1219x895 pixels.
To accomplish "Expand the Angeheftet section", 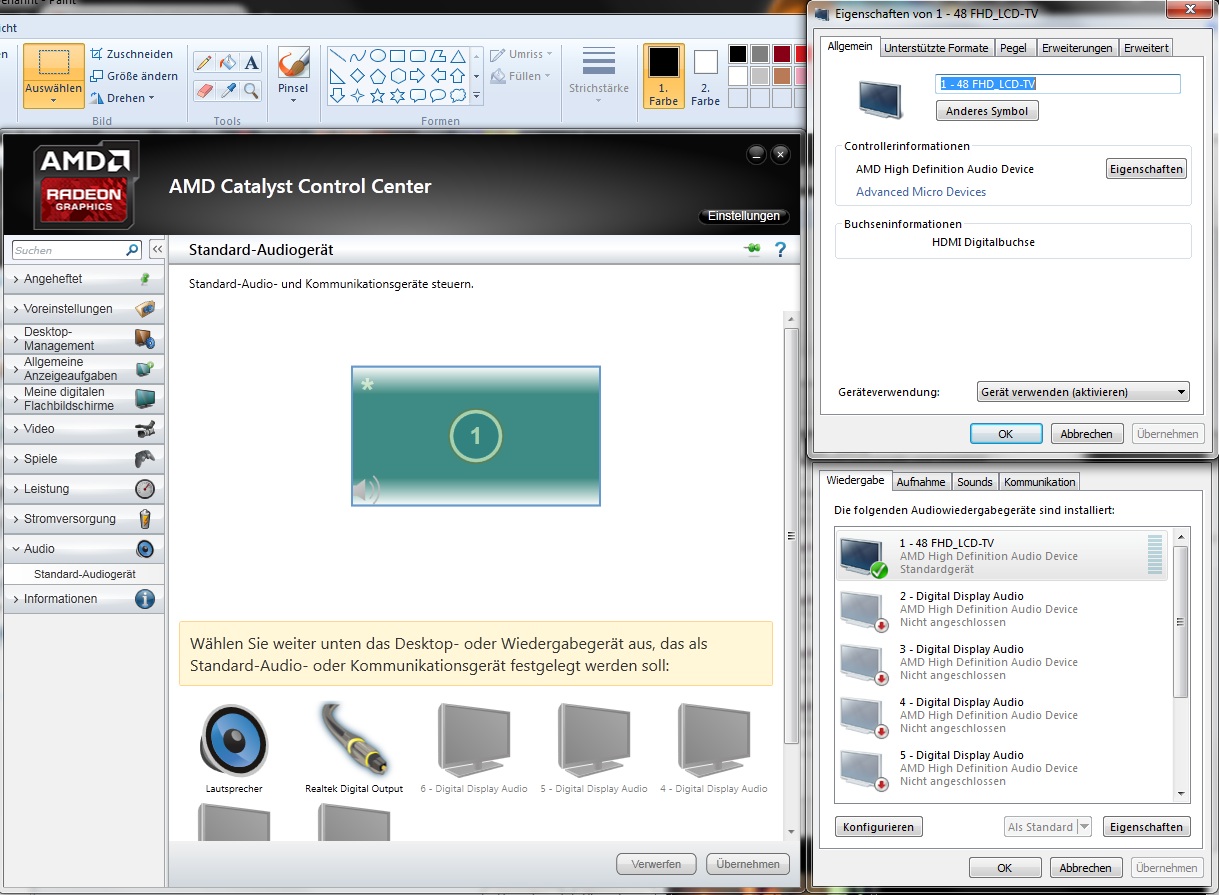I will coord(84,279).
